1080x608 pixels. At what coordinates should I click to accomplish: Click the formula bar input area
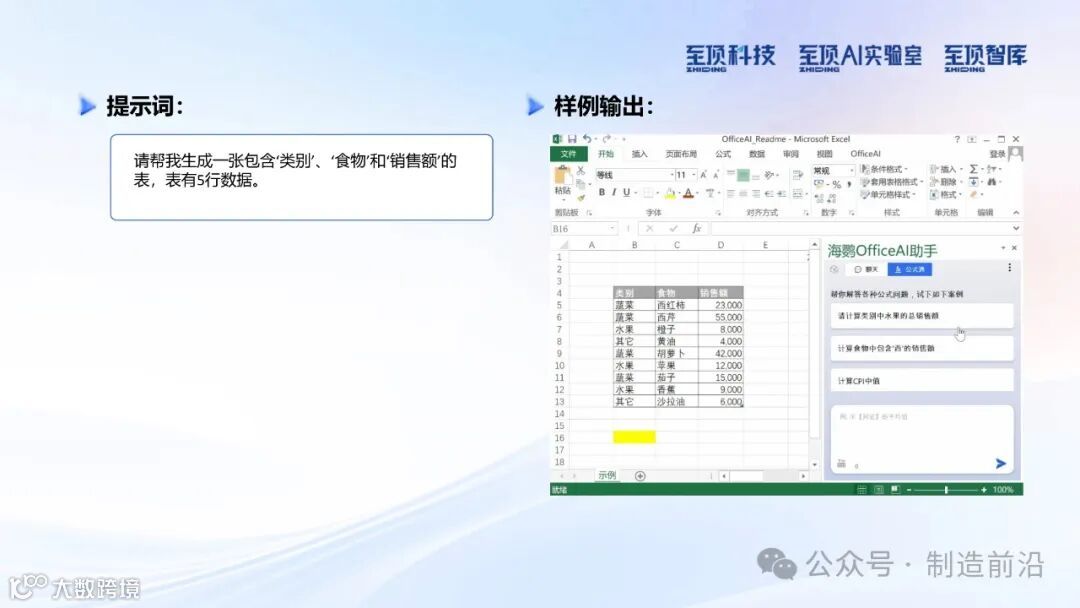point(861,228)
